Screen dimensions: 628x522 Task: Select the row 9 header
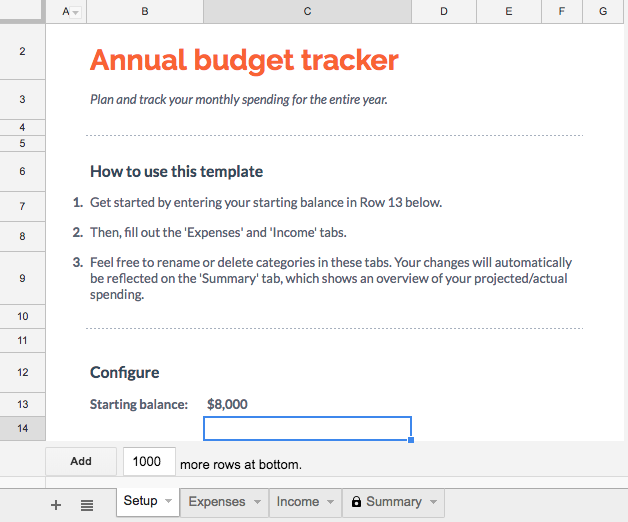click(22, 278)
